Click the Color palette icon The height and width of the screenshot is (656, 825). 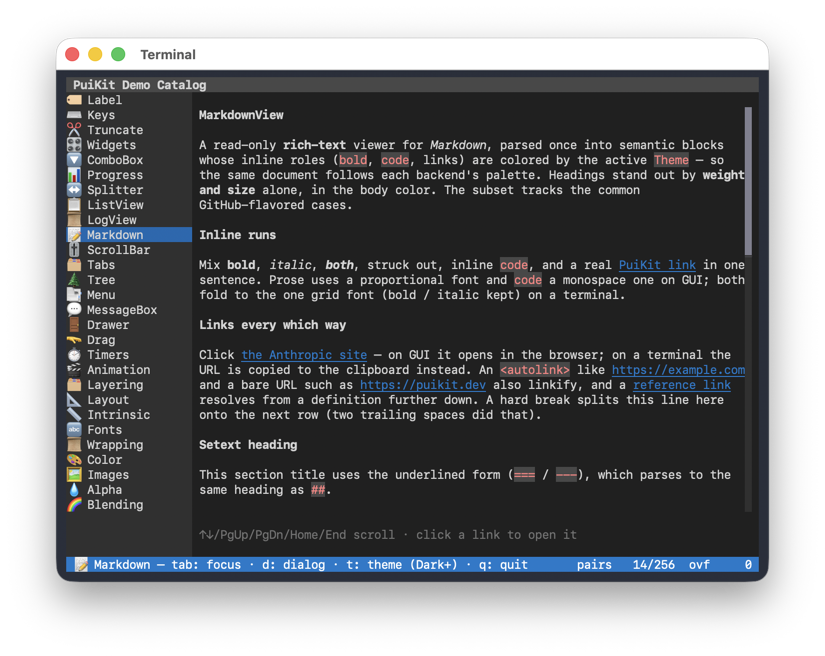pyautogui.click(x=74, y=460)
